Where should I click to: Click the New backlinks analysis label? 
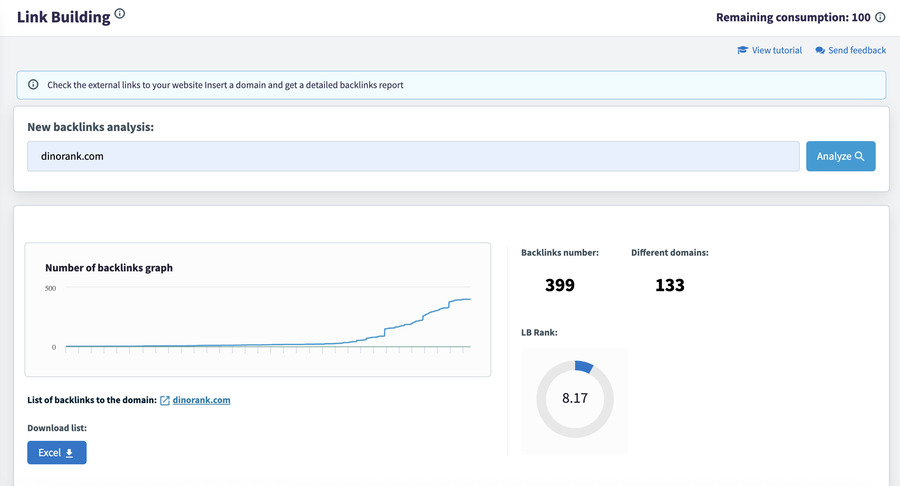91,127
